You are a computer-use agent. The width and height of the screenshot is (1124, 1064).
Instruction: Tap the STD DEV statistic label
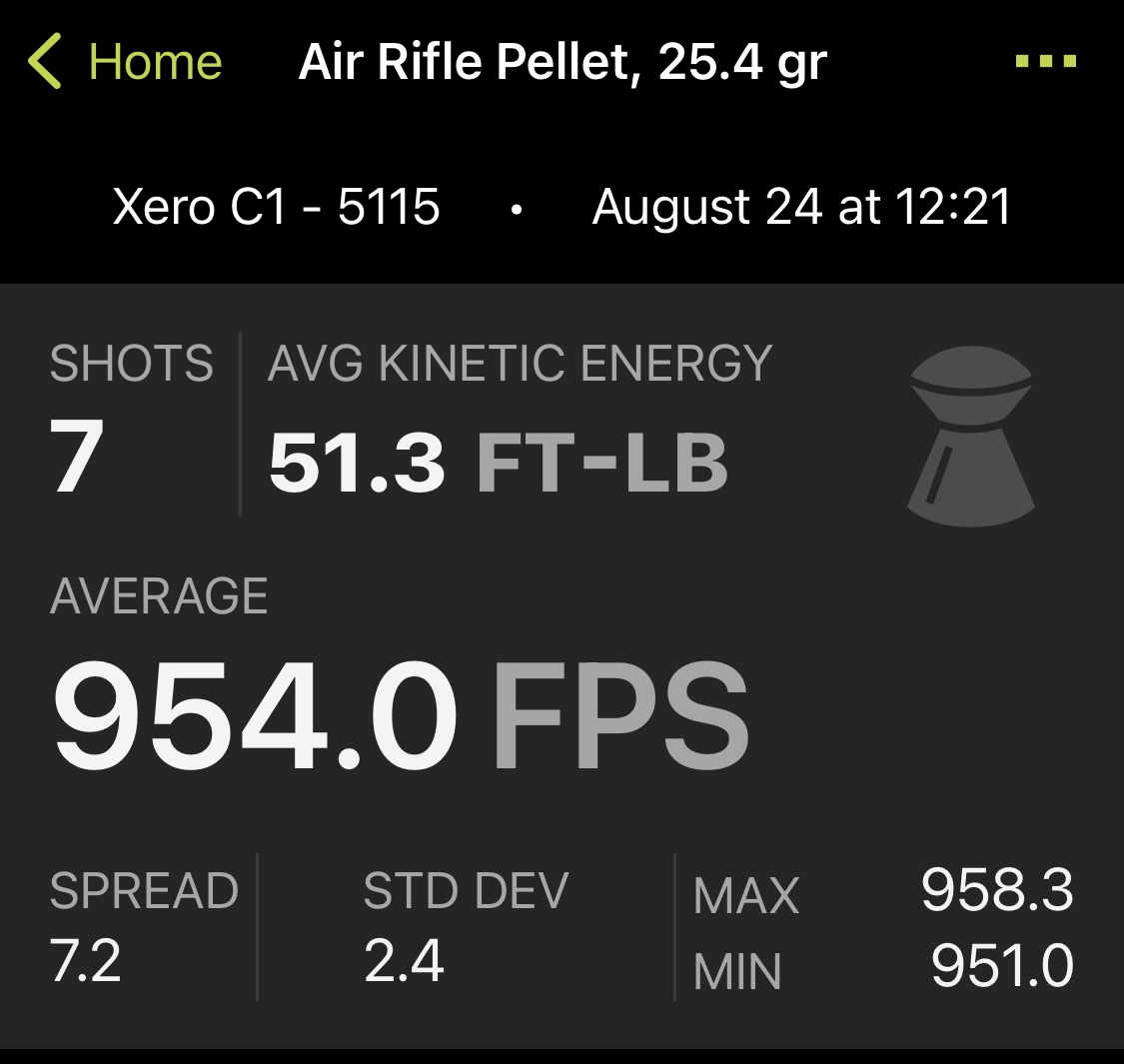coord(466,890)
